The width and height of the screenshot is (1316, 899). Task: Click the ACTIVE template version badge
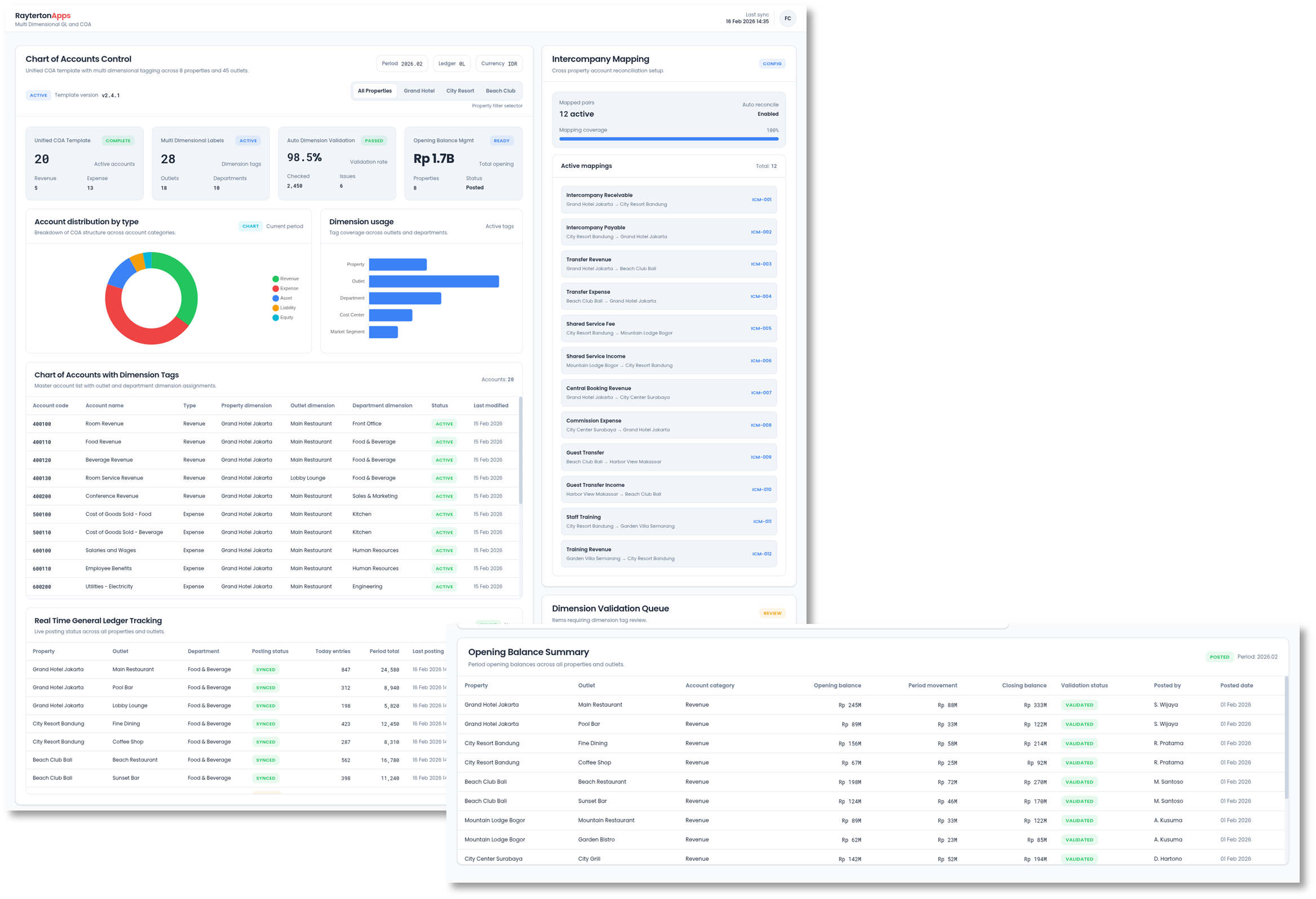pyautogui.click(x=38, y=95)
